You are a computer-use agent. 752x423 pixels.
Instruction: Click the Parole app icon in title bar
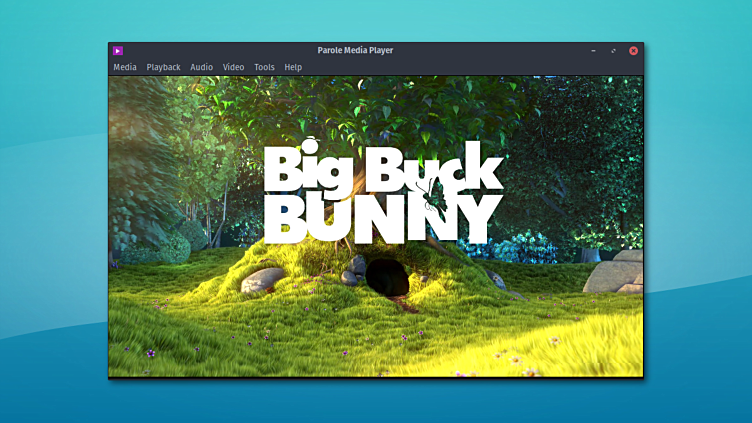[118, 50]
